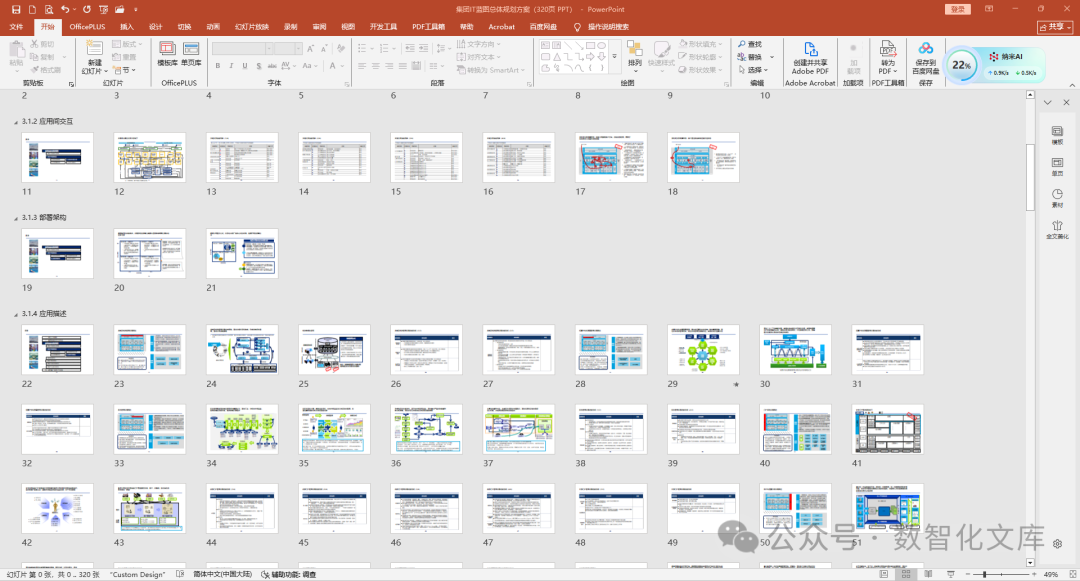This screenshot has width=1080, height=581.
Task: Select slide thumbnail 12
Action: [x=149, y=158]
